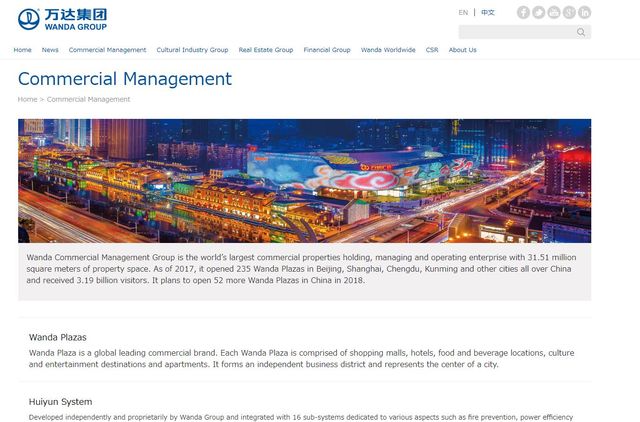Click the Wanda Group logo
640x422 pixels.
pyautogui.click(x=62, y=19)
